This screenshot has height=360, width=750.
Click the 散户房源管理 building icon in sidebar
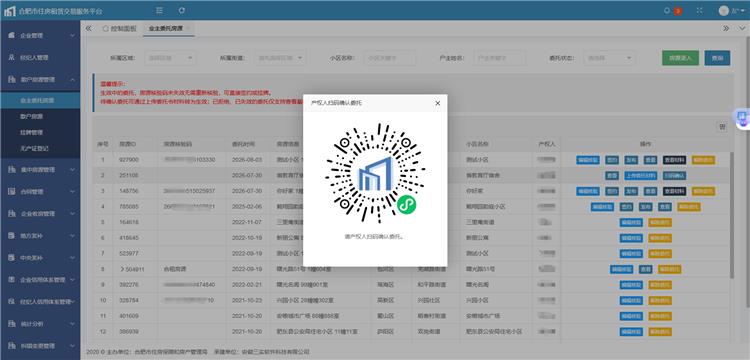tap(11, 80)
